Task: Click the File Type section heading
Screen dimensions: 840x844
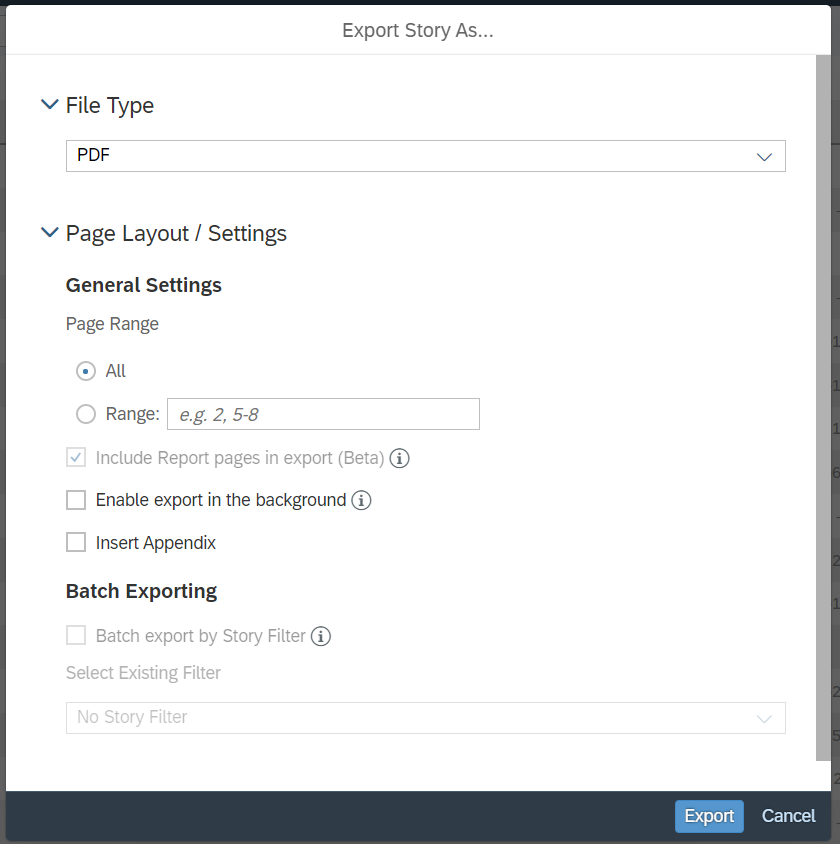Action: coord(110,105)
